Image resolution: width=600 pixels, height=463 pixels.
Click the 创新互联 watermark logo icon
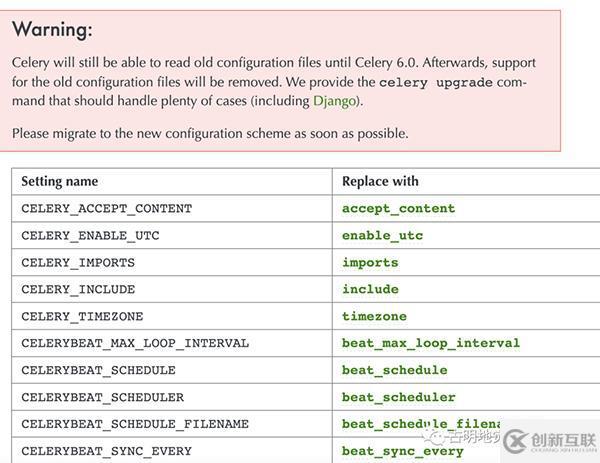coord(516,441)
